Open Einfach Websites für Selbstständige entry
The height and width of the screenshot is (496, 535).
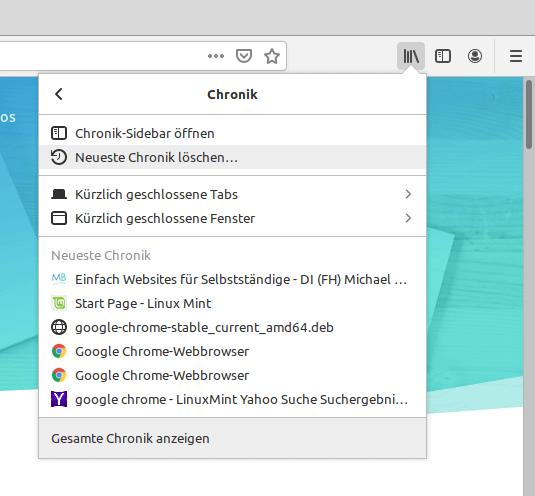pos(232,279)
